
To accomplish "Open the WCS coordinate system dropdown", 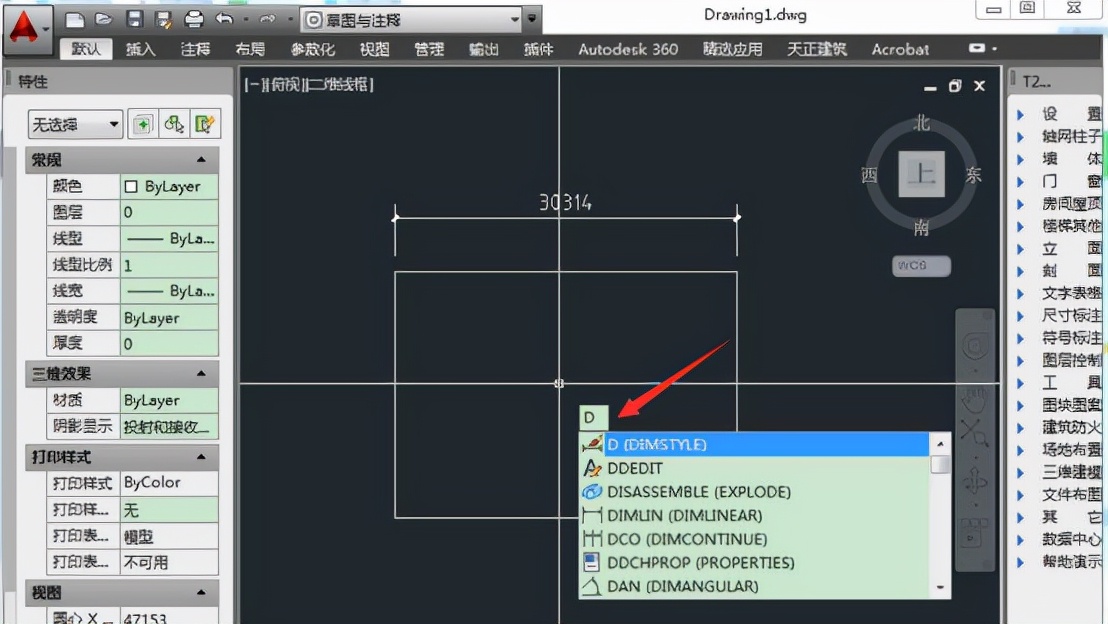I will (921, 266).
